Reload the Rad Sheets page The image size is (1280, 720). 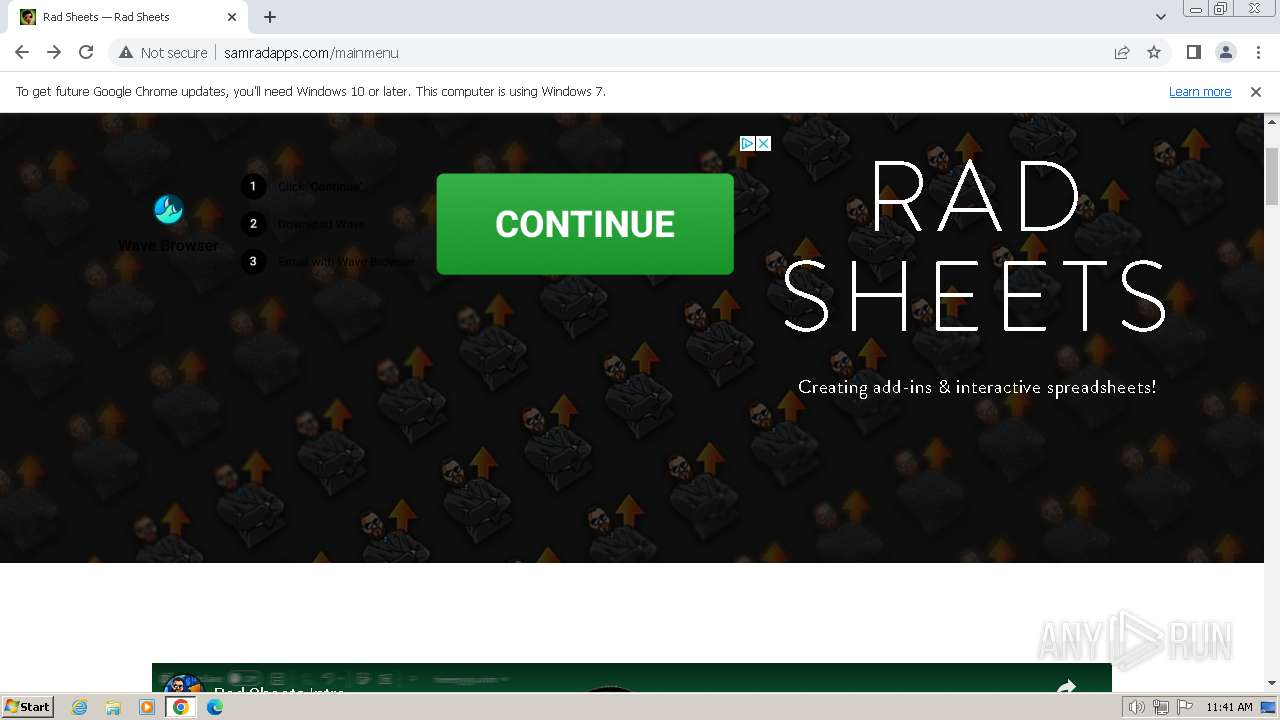pos(86,52)
